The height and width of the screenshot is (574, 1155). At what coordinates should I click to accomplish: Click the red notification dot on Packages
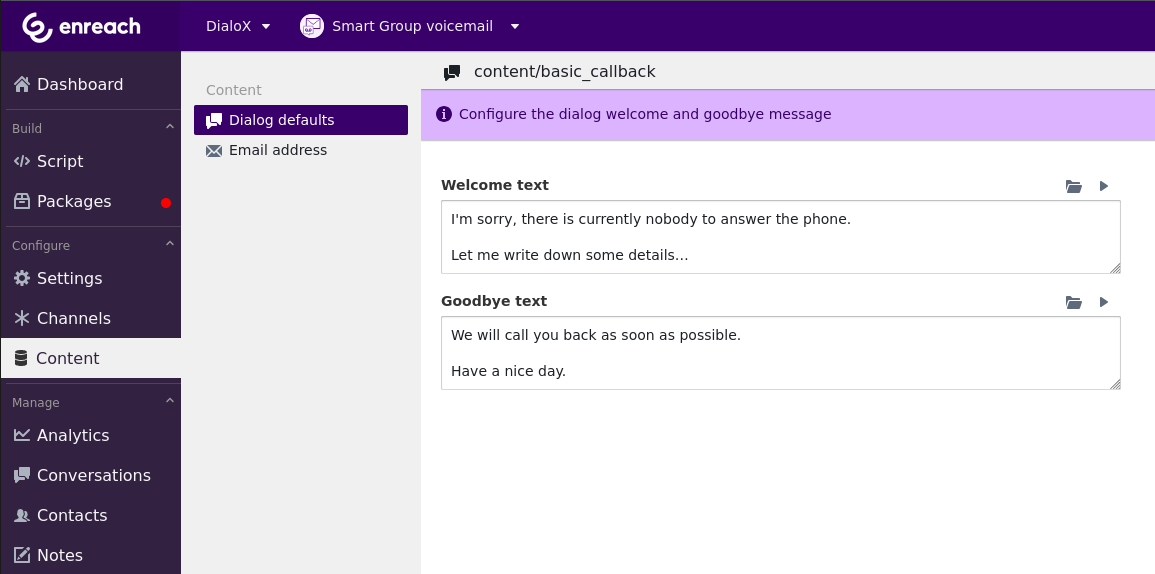point(166,203)
